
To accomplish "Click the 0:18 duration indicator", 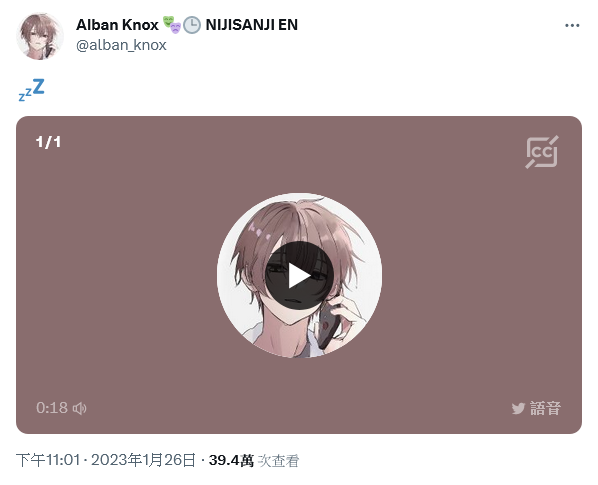I will pos(52,408).
